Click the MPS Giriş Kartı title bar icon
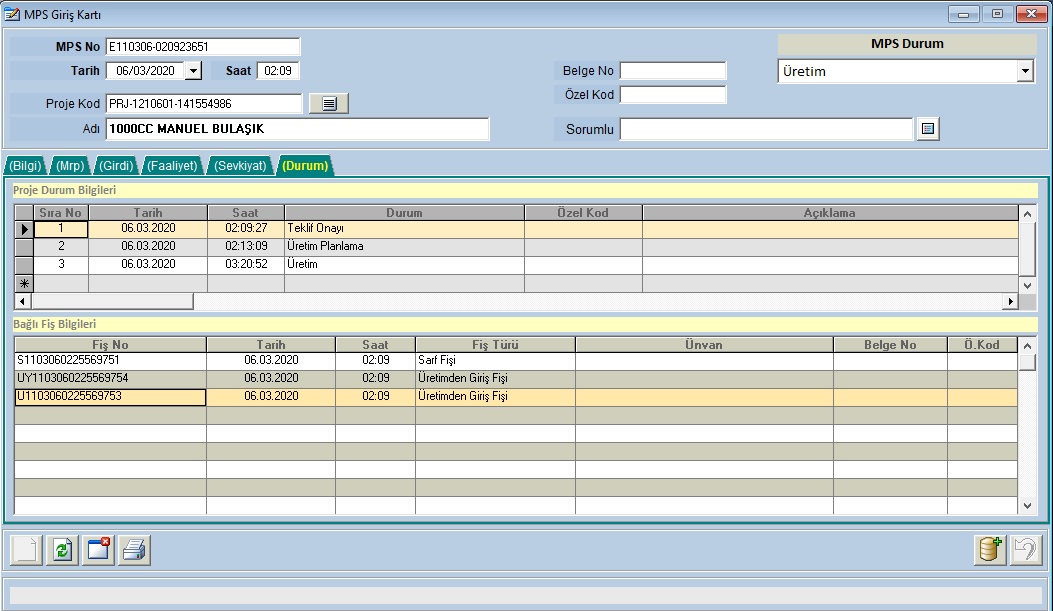1053x611 pixels. (x=12, y=14)
